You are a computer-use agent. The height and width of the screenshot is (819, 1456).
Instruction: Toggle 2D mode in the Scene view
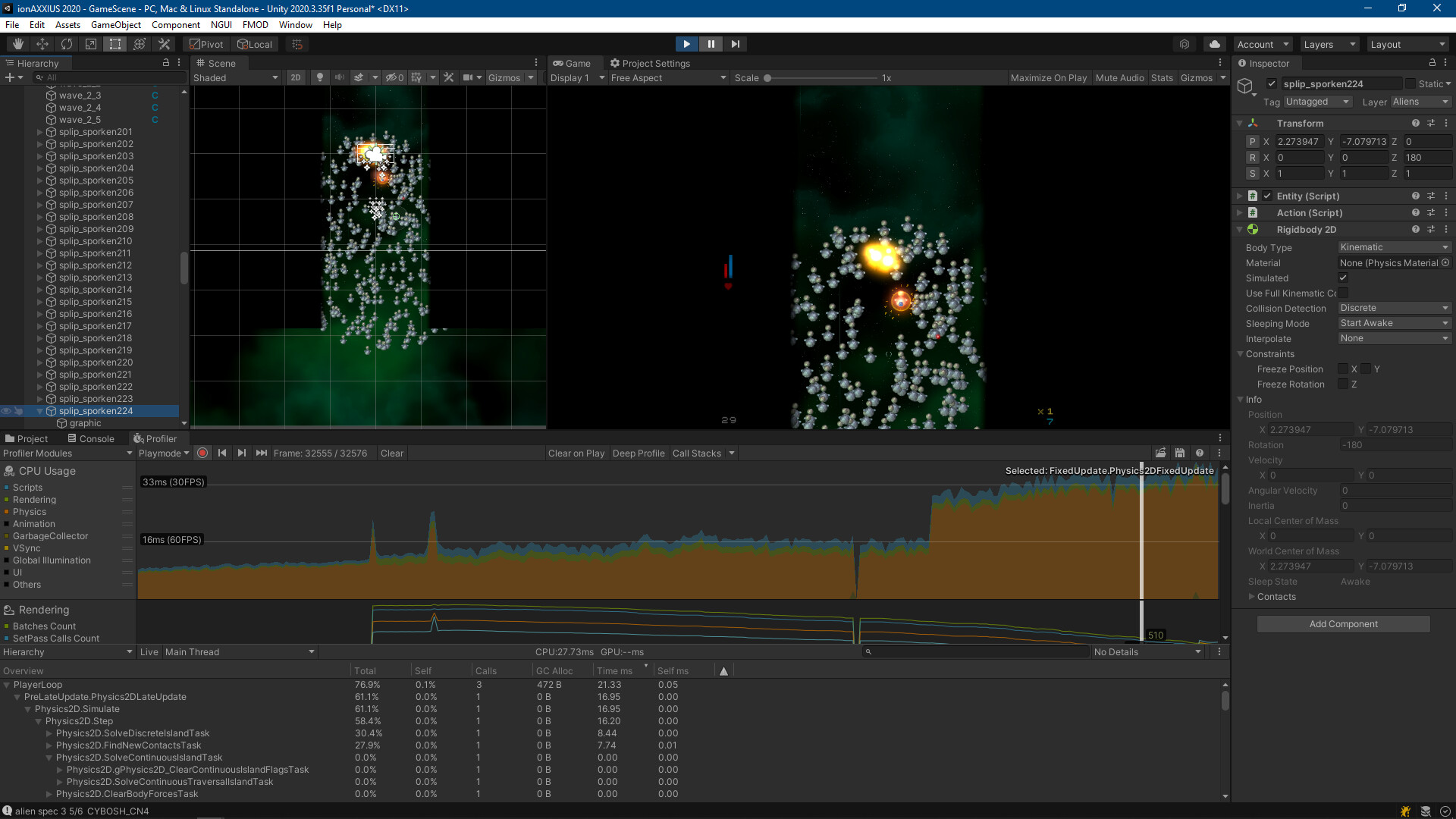pos(296,77)
